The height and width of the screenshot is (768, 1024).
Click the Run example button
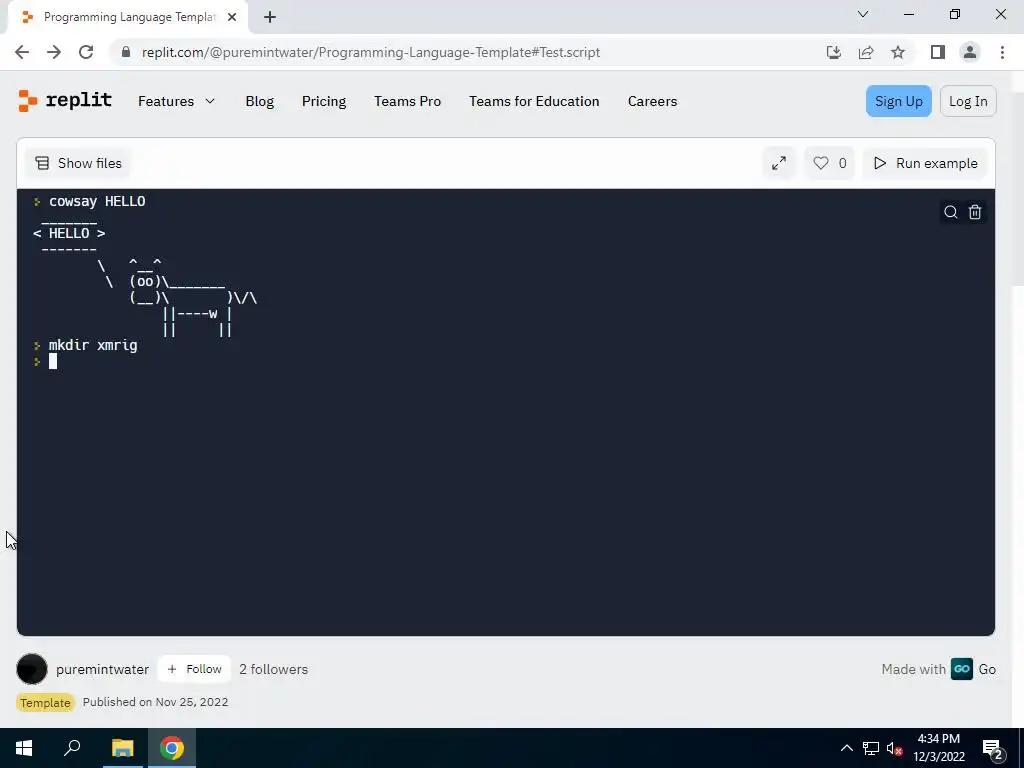point(925,163)
